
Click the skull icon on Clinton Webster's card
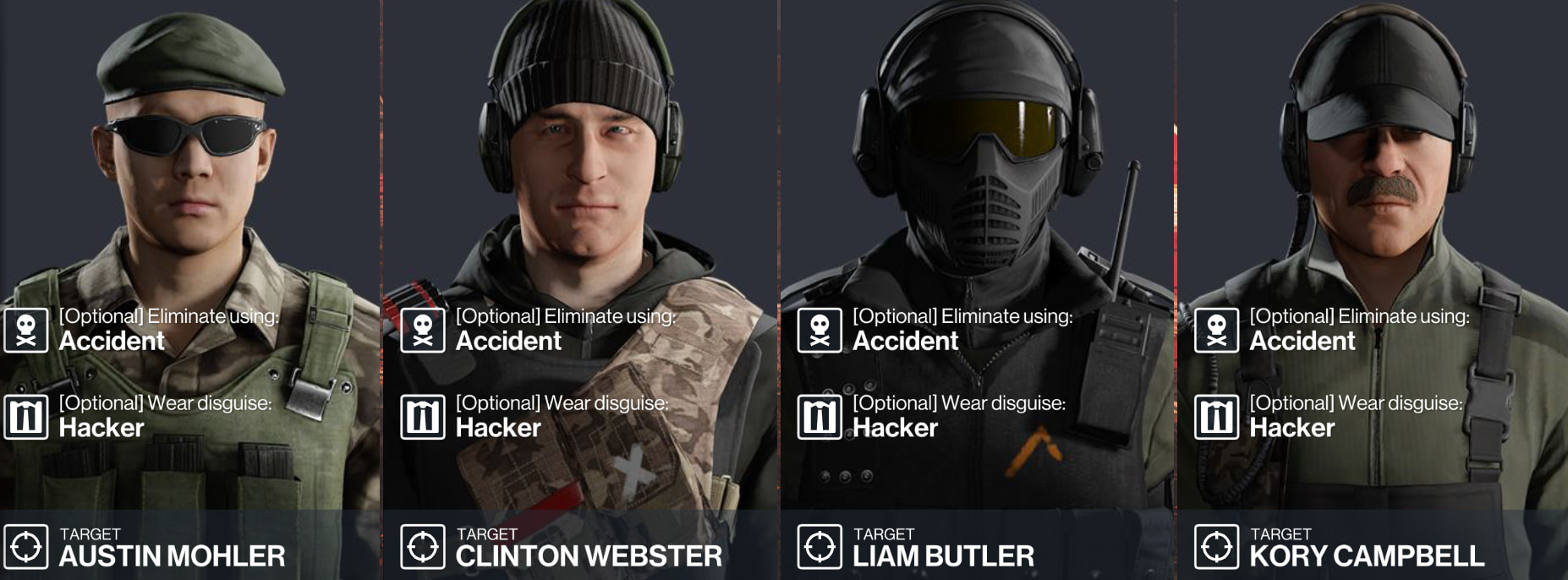(423, 331)
